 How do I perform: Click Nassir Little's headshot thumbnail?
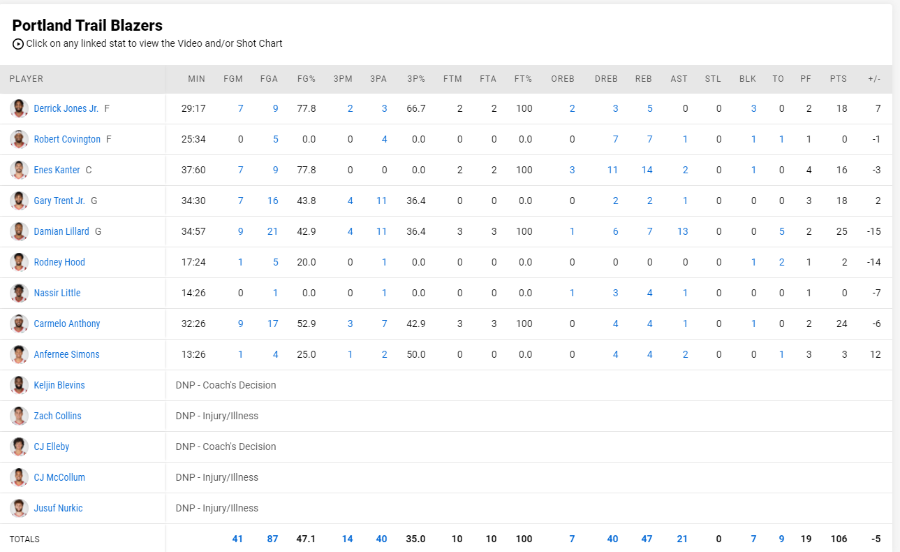(19, 293)
